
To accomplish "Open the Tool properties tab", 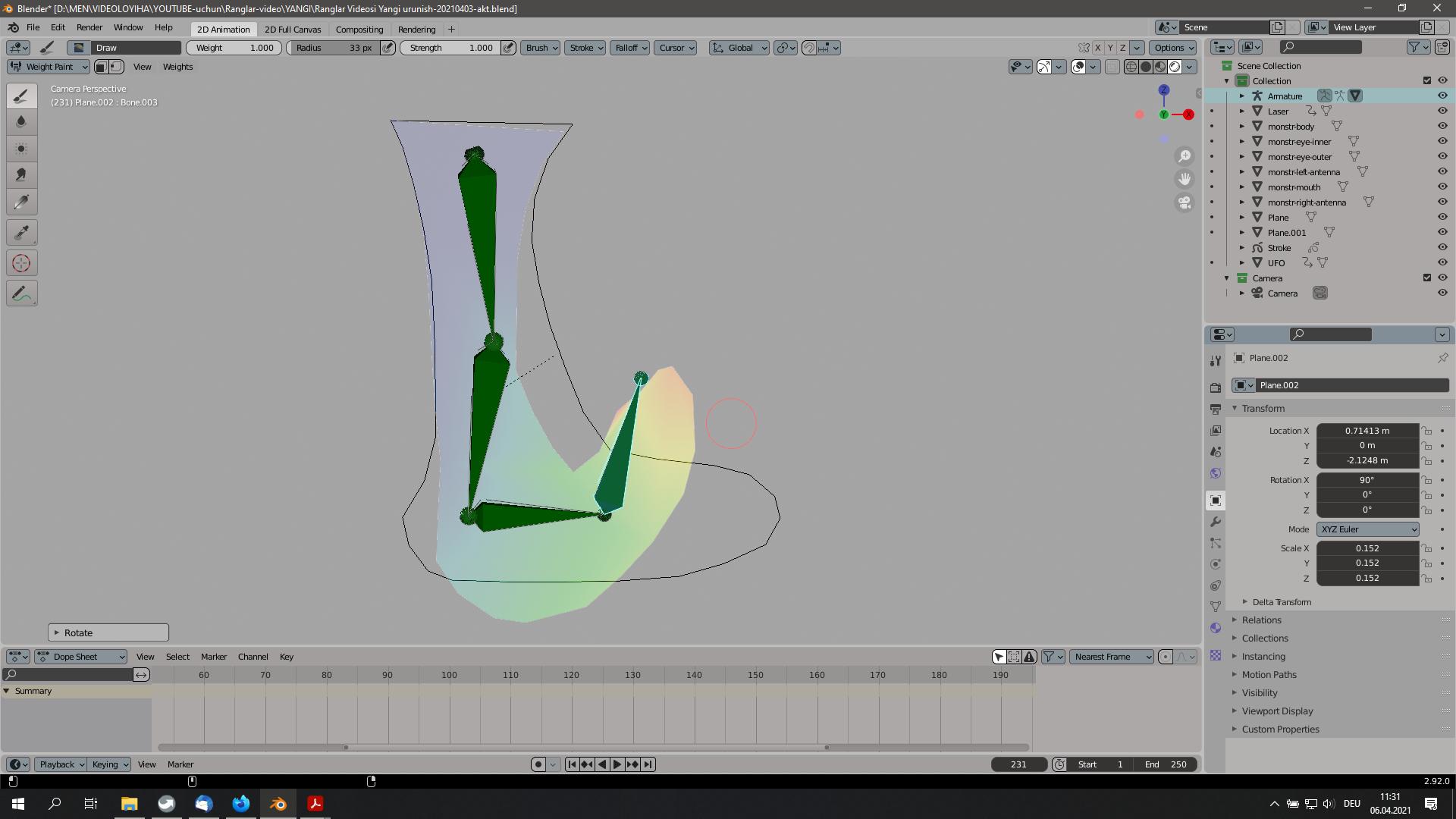I will point(1216,360).
